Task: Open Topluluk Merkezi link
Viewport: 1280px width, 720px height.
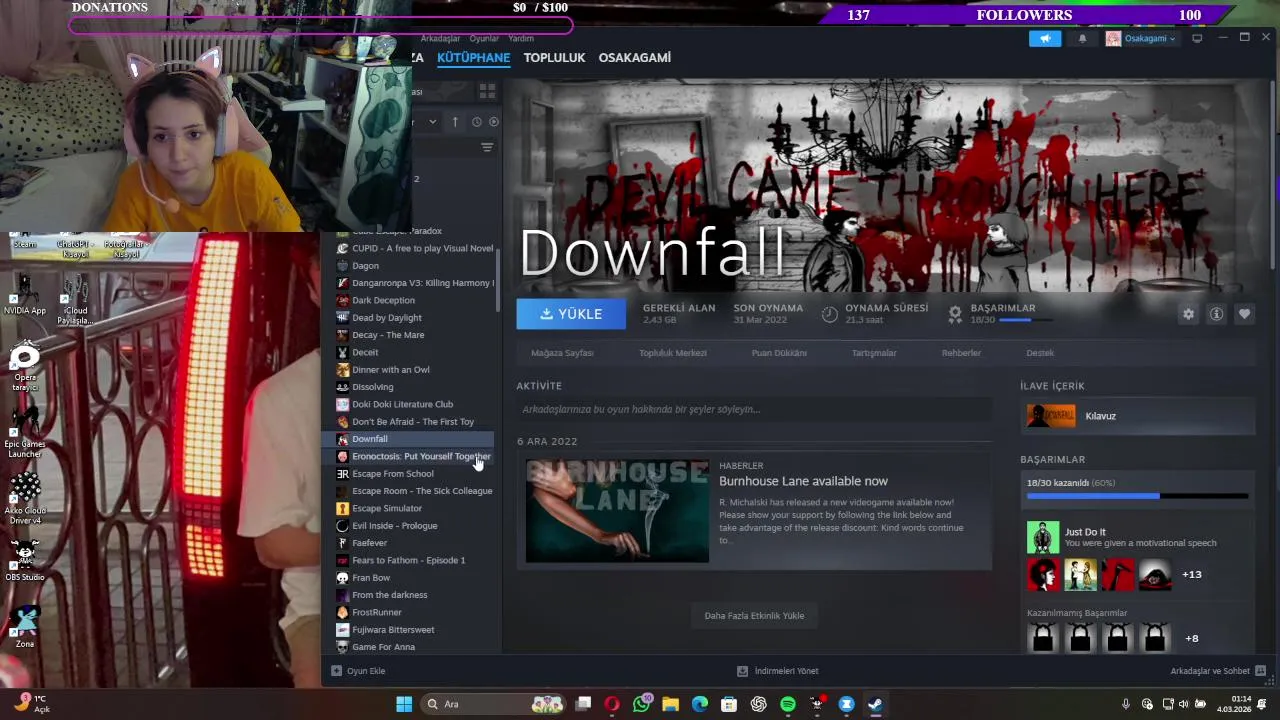Action: [x=673, y=353]
